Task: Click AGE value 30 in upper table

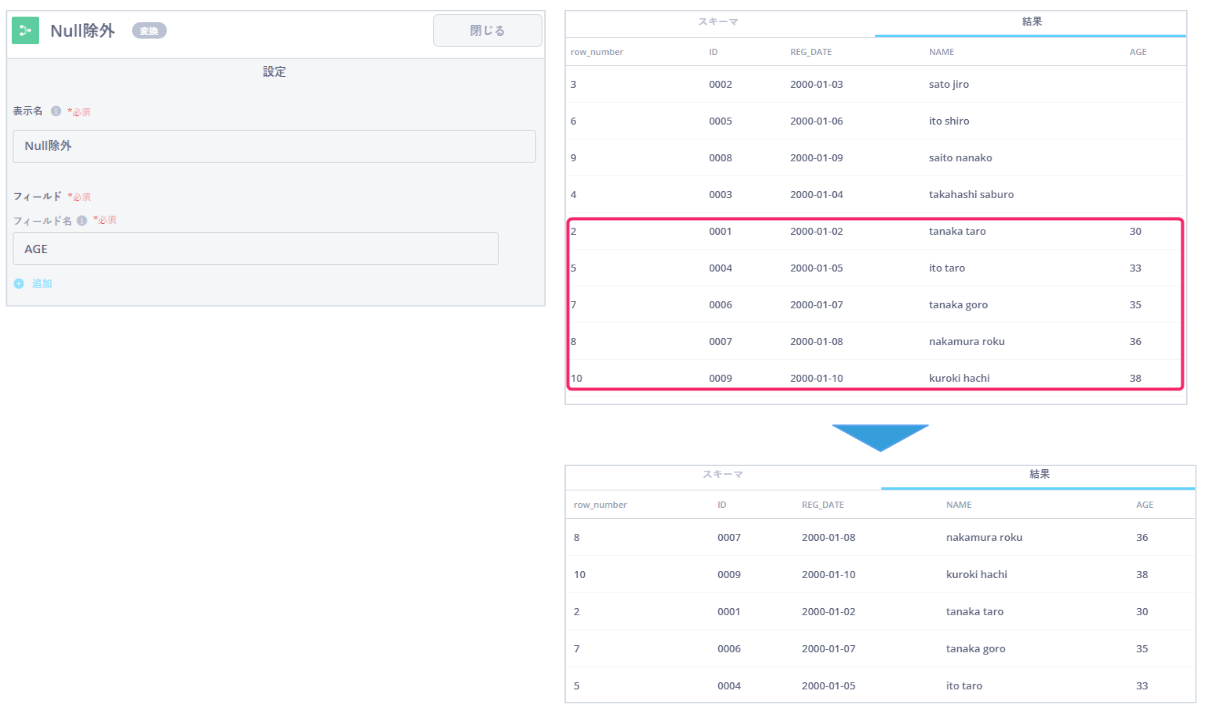Action: pos(1135,231)
